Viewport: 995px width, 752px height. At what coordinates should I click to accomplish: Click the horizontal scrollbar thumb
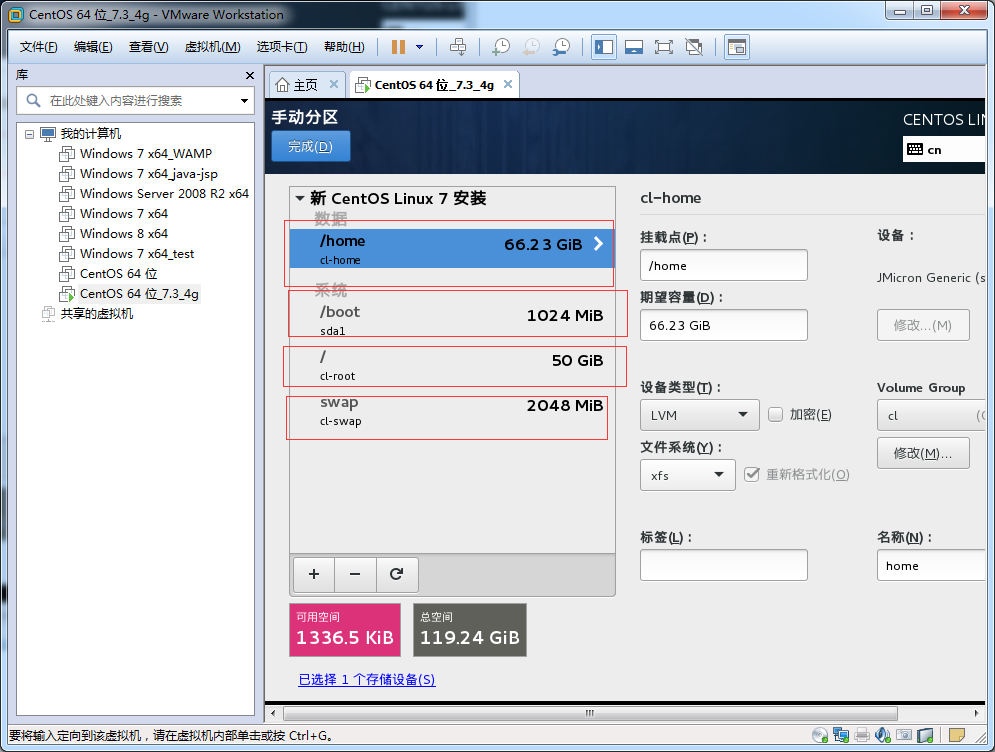tap(590, 713)
